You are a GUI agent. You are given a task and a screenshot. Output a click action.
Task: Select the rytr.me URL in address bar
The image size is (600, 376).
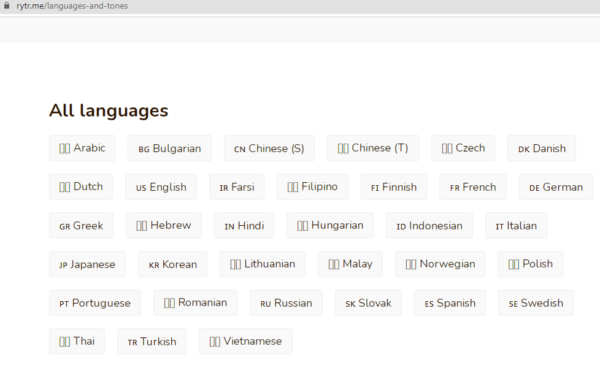72,6
